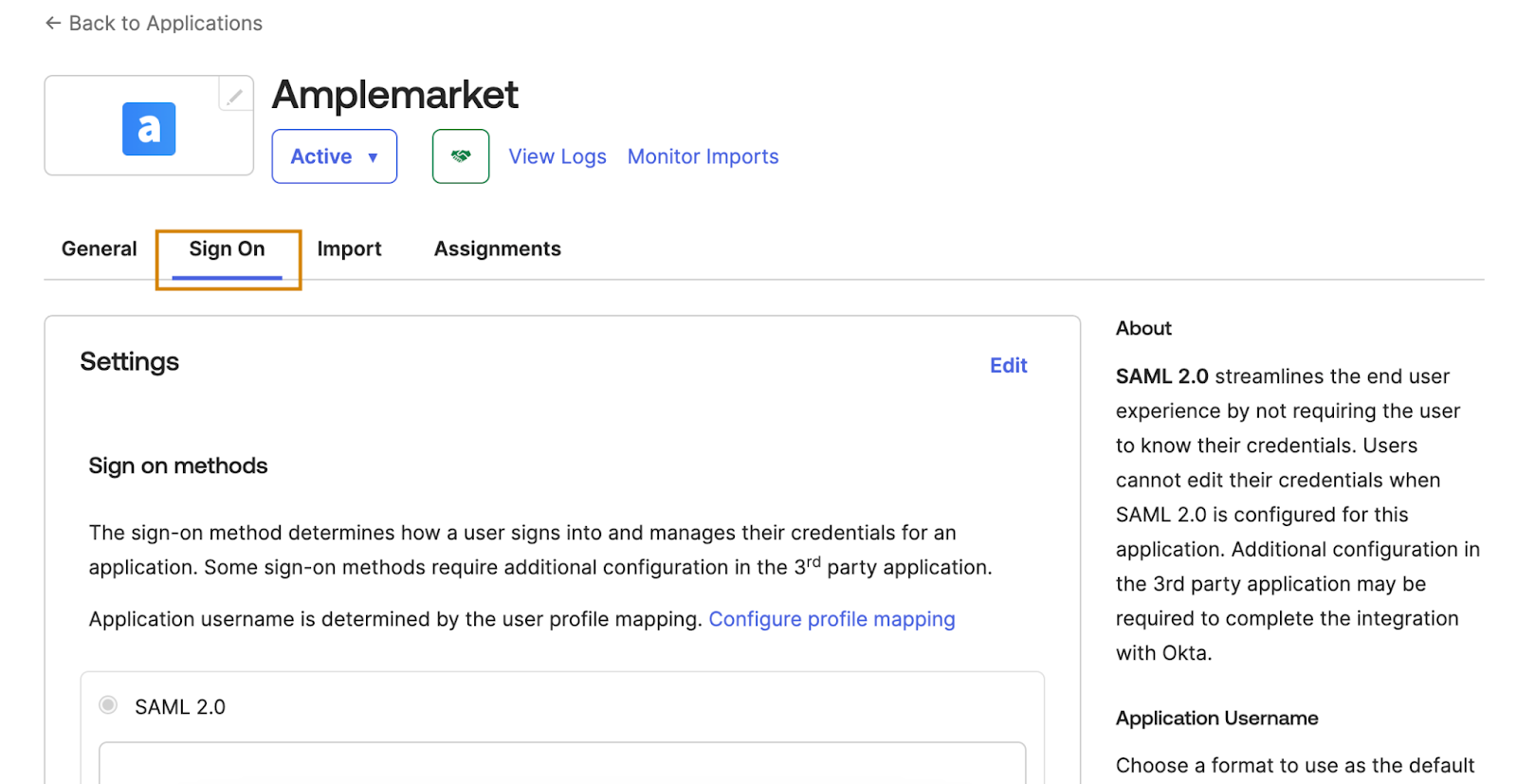This screenshot has height=784, width=1517.
Task: Click the Application Username heading
Action: (1216, 719)
